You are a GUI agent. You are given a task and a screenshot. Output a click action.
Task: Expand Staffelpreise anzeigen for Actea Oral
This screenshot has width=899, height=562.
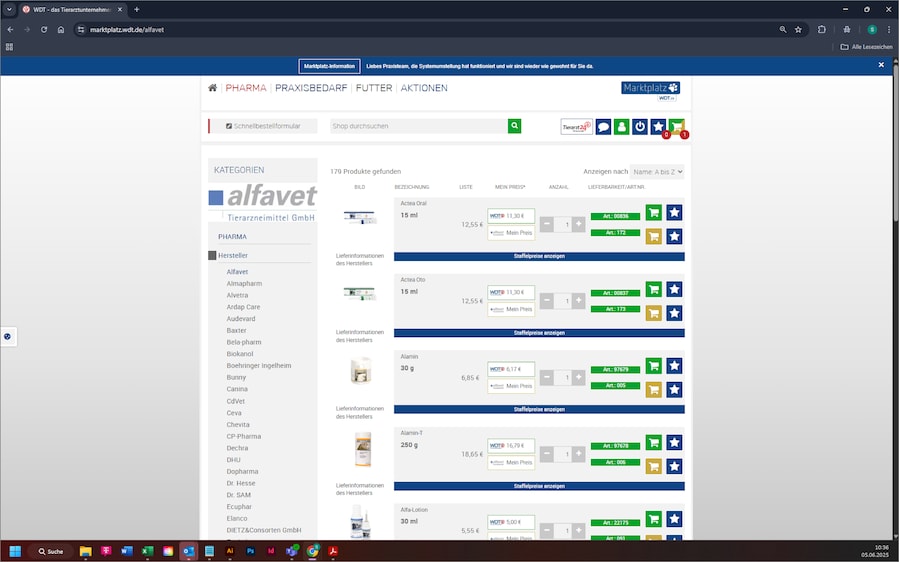(539, 256)
